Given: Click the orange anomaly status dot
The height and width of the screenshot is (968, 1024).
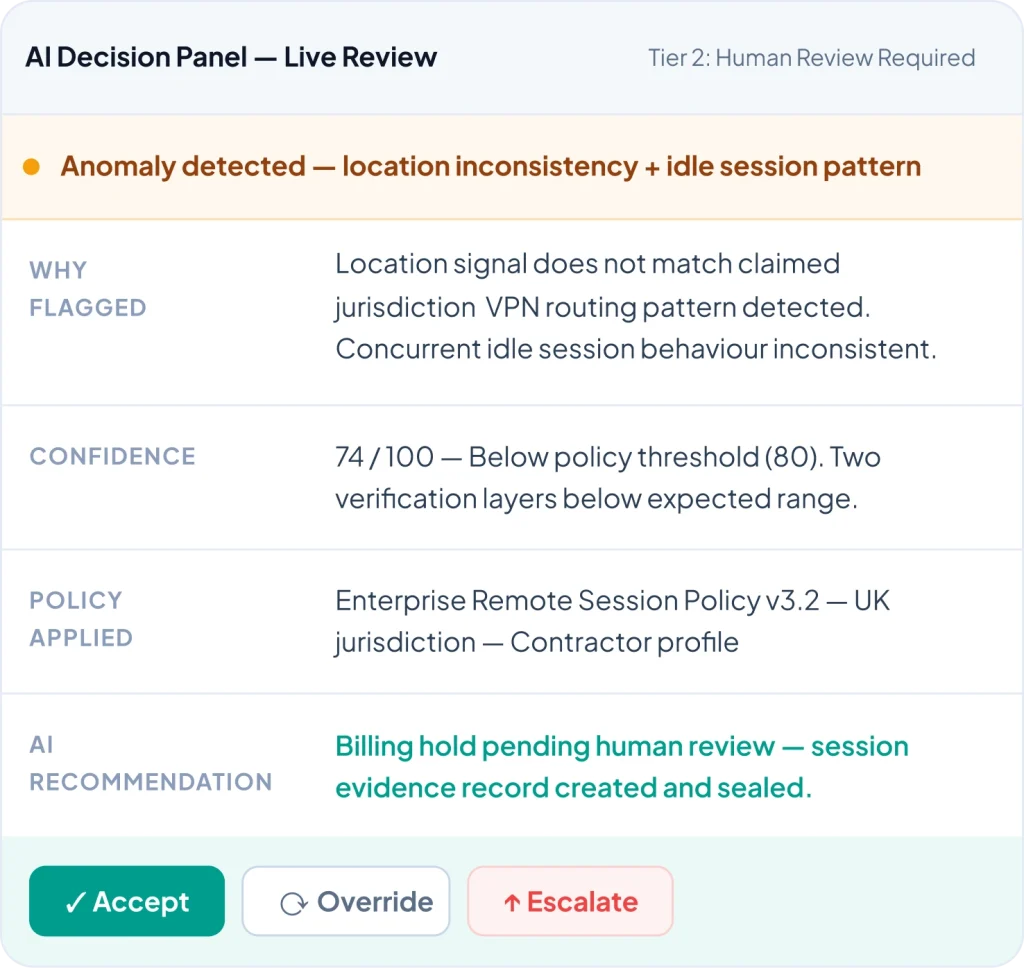Looking at the screenshot, I should 31,167.
